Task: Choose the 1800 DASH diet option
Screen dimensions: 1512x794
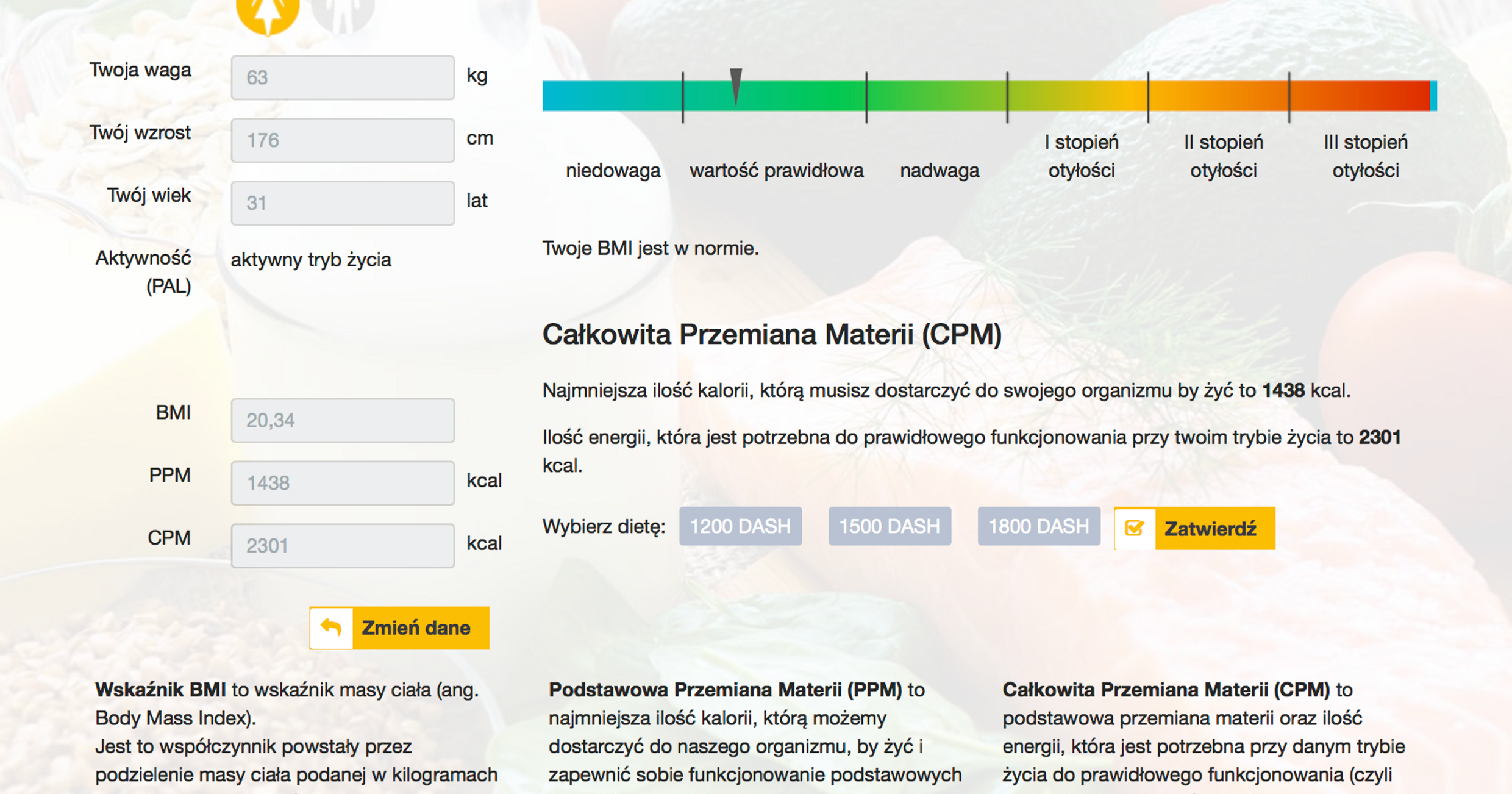Action: [1038, 526]
